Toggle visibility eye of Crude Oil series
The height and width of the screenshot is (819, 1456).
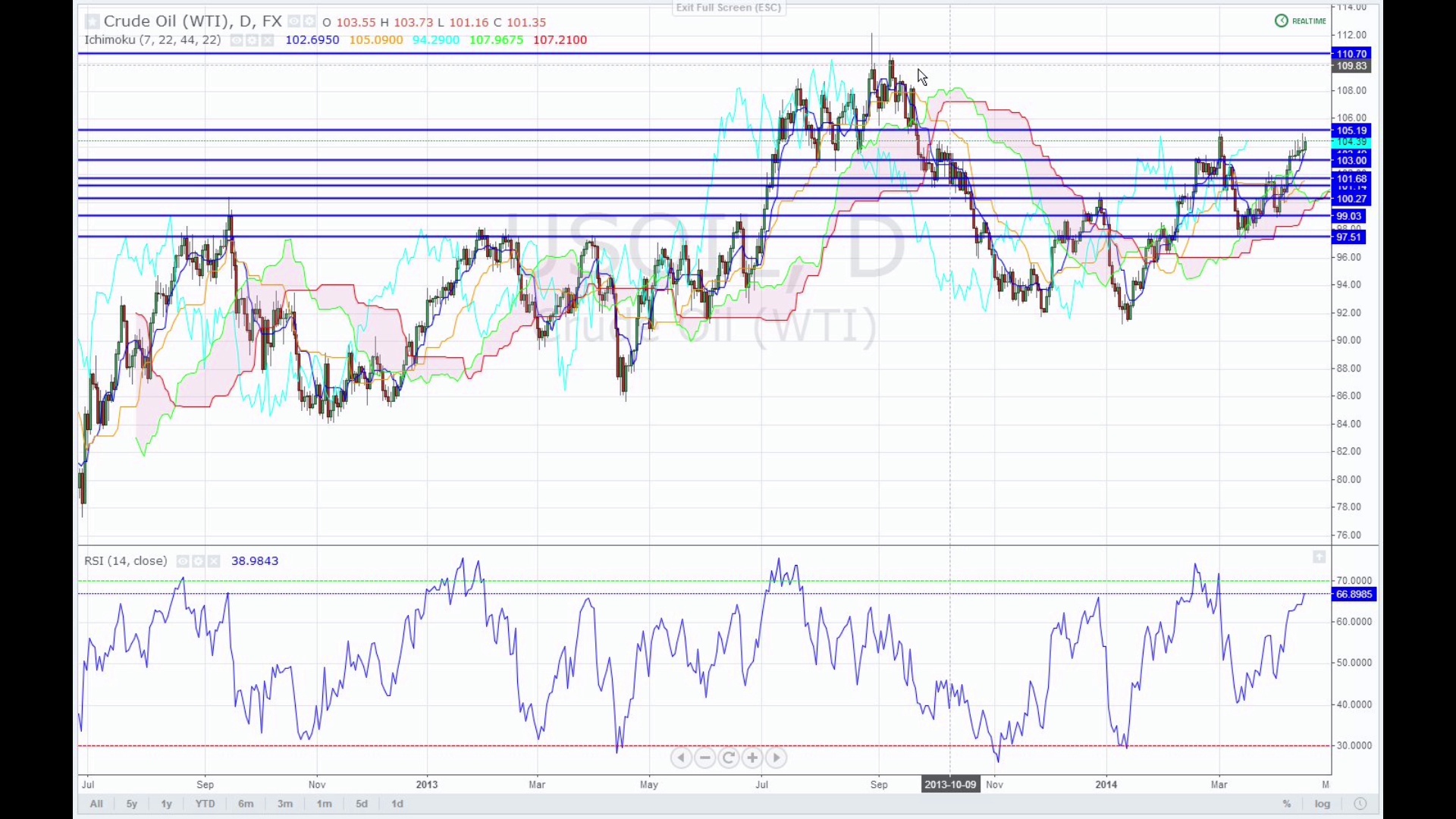[294, 22]
